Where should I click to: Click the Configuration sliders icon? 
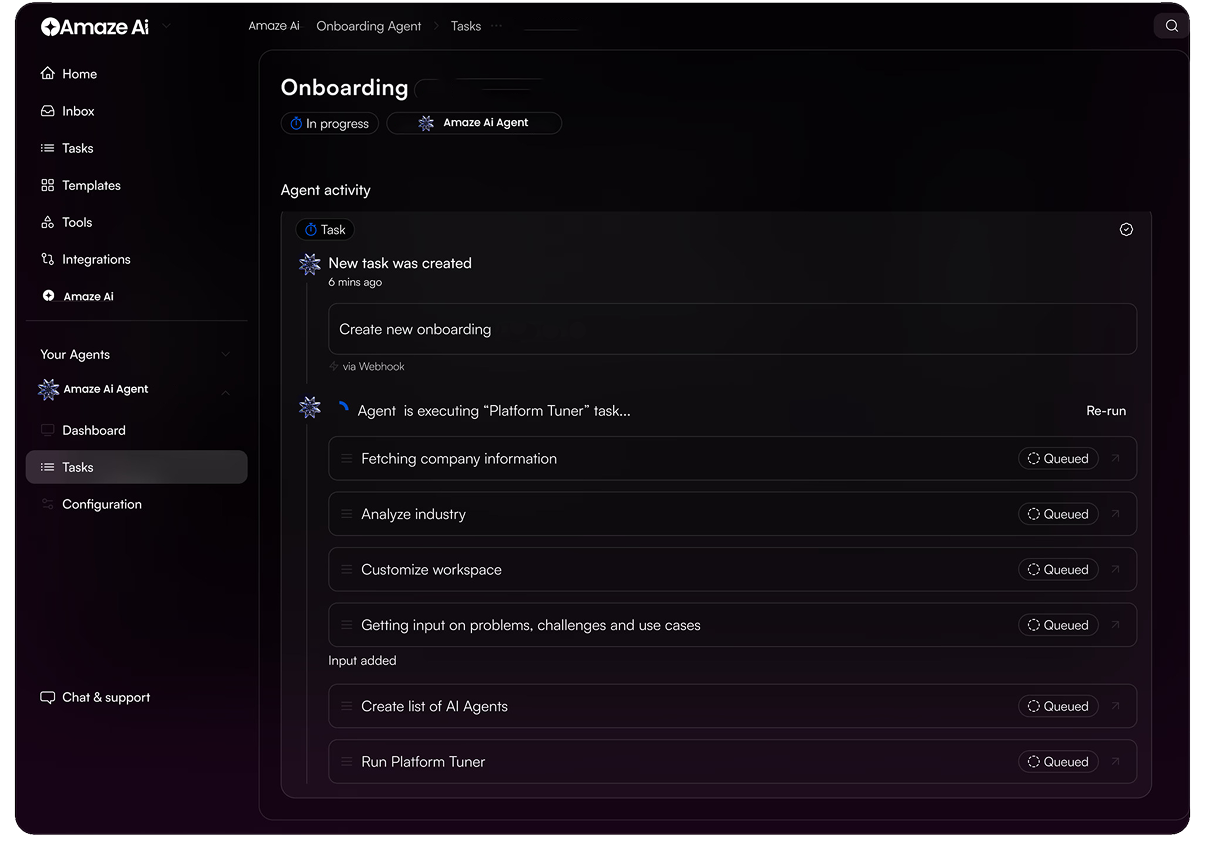(x=47, y=504)
